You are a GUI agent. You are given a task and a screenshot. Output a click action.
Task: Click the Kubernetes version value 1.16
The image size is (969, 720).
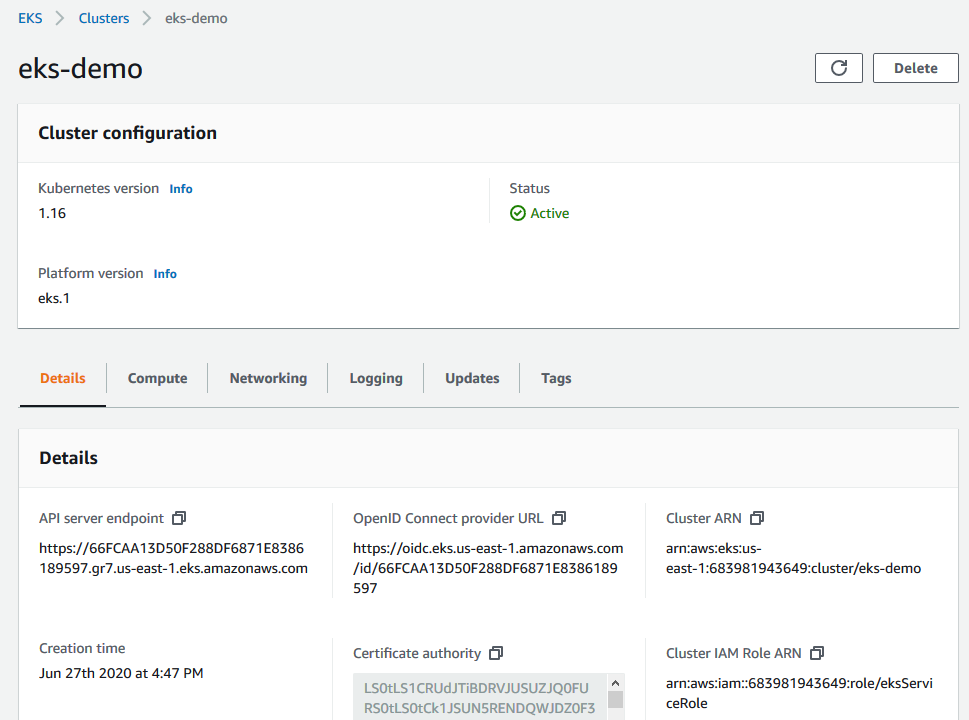coord(52,213)
